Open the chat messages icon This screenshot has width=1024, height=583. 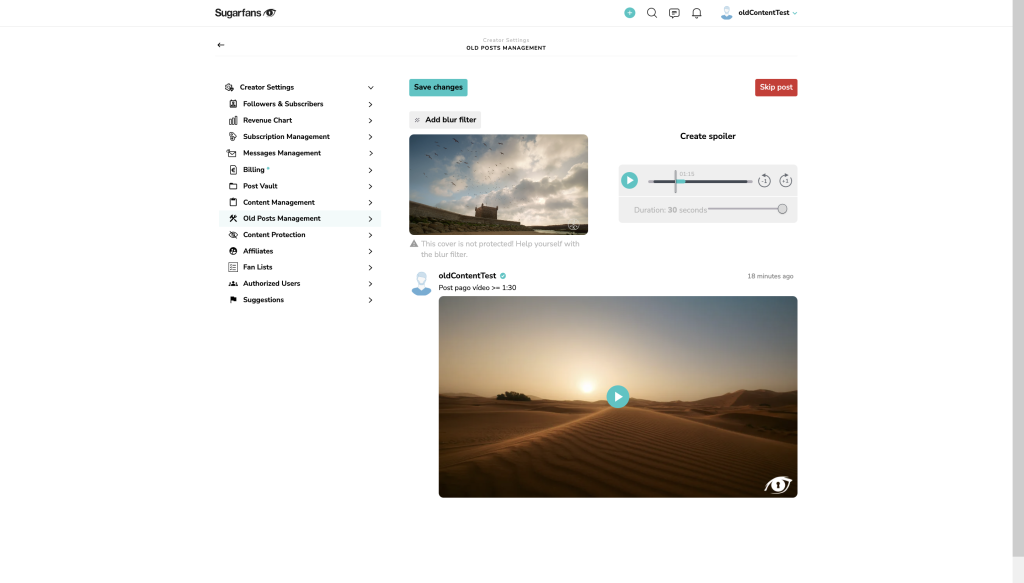click(674, 13)
